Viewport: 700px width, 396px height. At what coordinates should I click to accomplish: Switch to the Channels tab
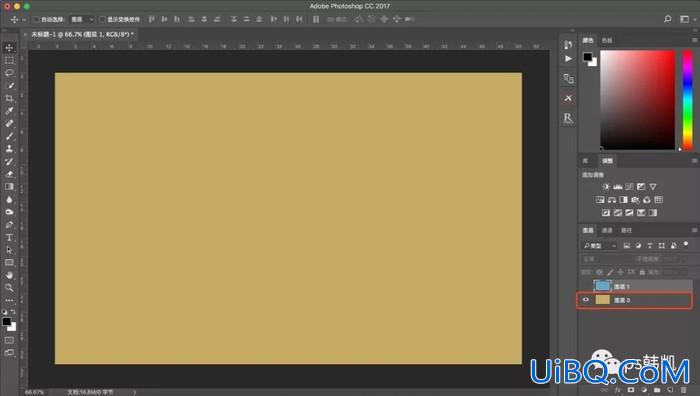click(607, 230)
